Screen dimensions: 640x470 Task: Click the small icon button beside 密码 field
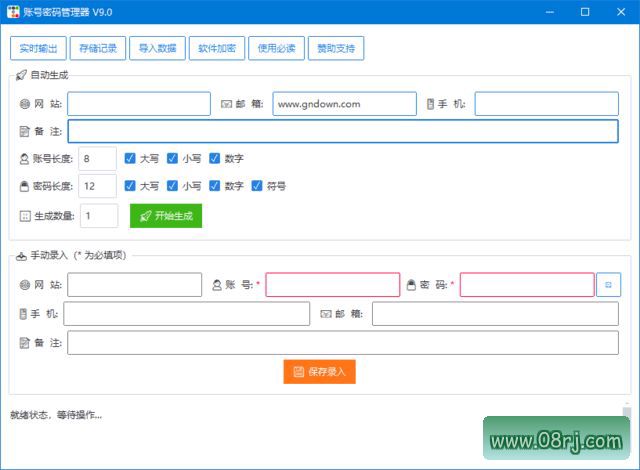608,285
